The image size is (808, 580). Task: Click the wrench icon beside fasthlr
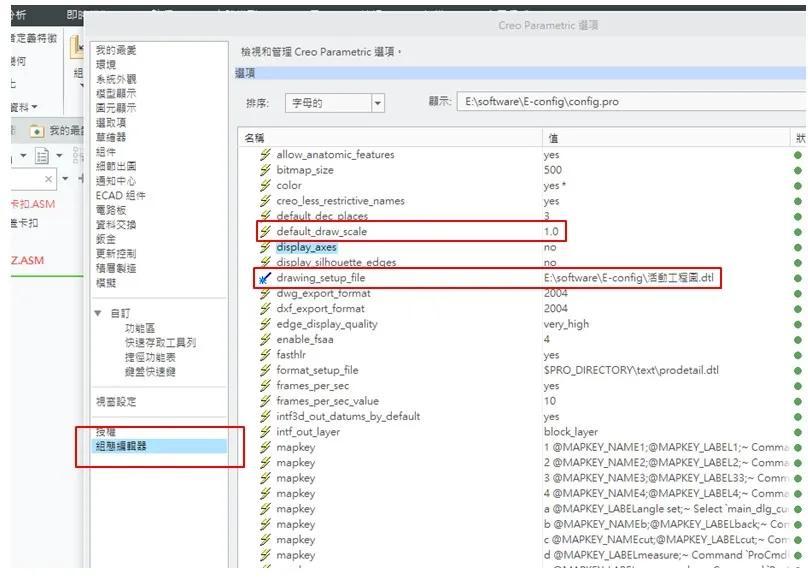262,354
